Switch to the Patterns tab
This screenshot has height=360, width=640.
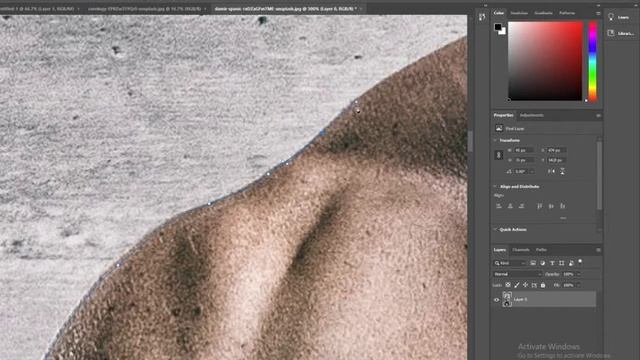coord(567,13)
